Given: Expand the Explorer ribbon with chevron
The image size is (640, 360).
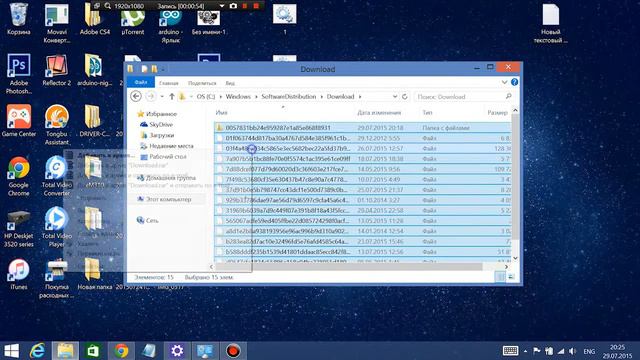Looking at the screenshot, I should [x=504, y=82].
